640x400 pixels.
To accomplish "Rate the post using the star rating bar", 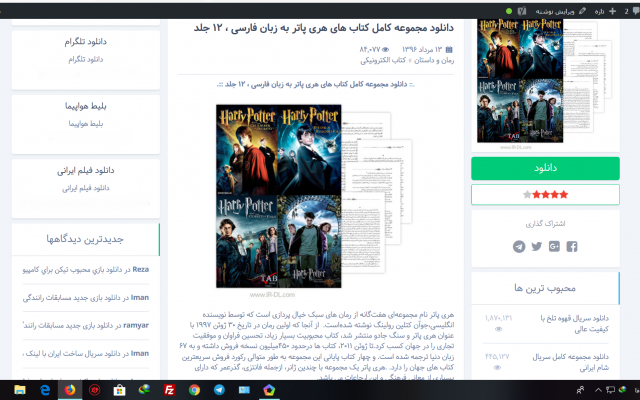I will tap(545, 194).
